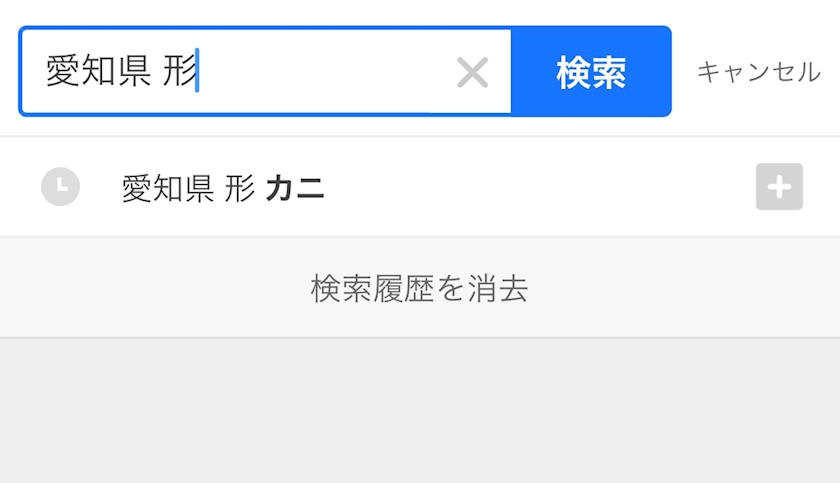
Task: Click blank space inside search box before X
Action: 327,71
